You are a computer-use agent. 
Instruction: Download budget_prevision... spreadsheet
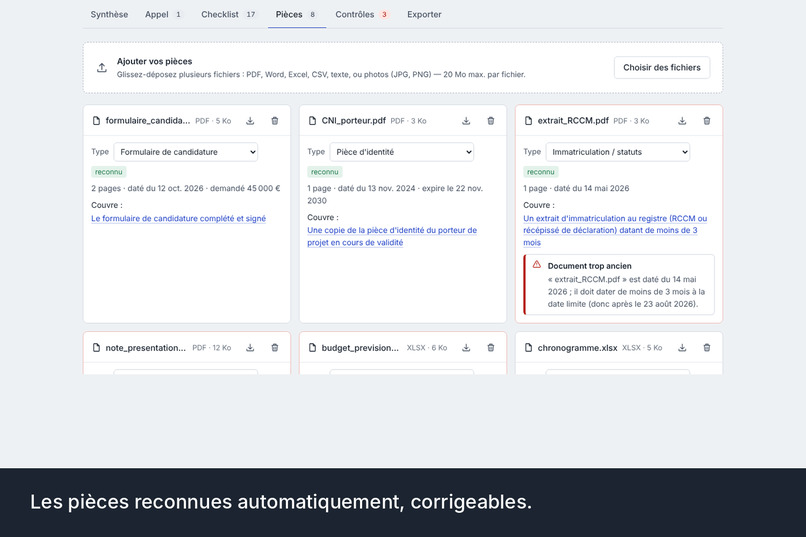466,348
